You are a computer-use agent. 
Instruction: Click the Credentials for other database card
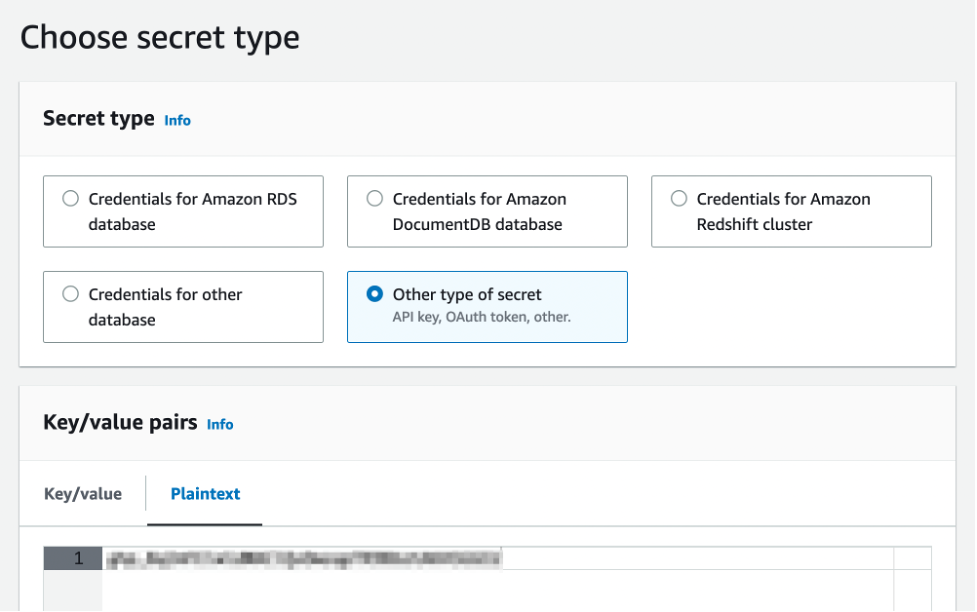183,307
